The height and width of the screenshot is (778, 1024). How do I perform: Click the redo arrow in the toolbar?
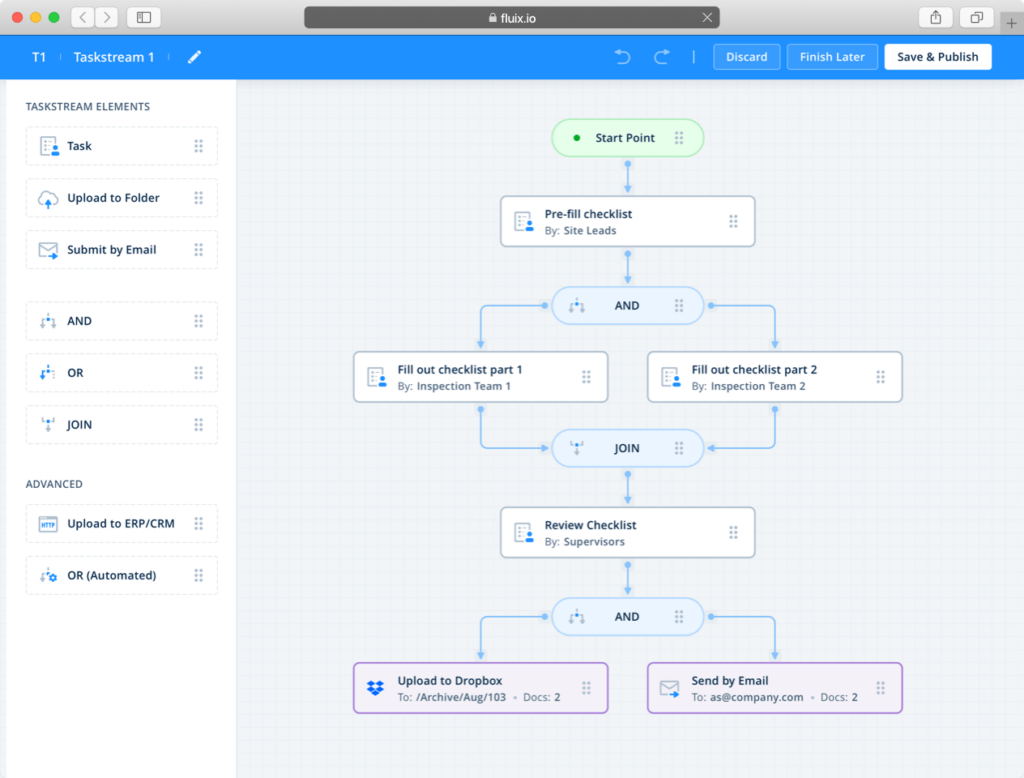661,56
